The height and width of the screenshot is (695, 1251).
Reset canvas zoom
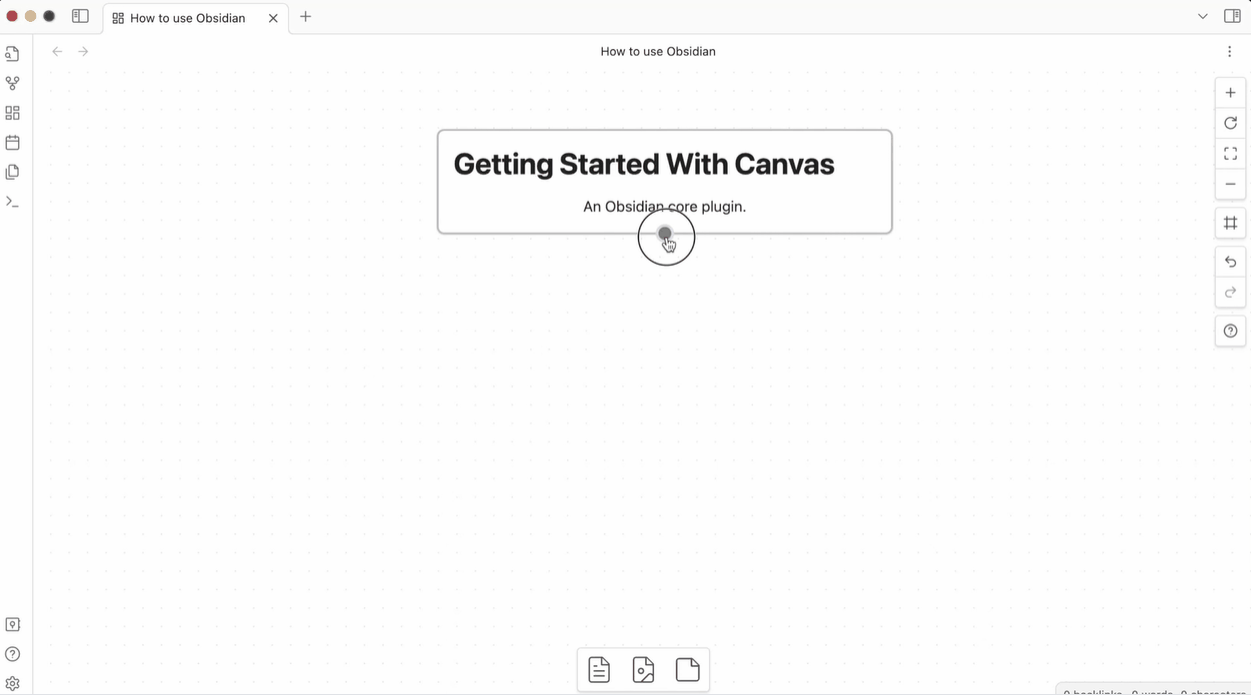pyautogui.click(x=1230, y=123)
